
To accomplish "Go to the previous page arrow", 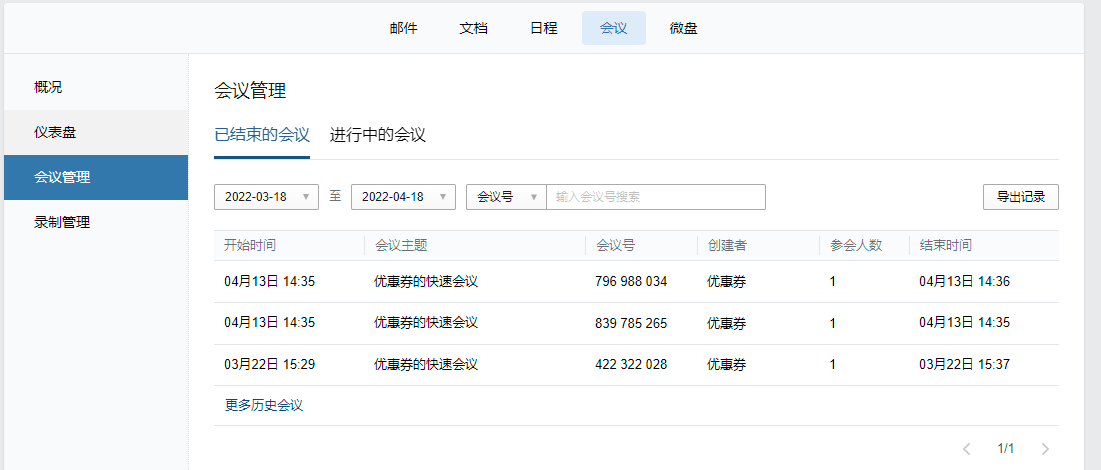I will (966, 448).
